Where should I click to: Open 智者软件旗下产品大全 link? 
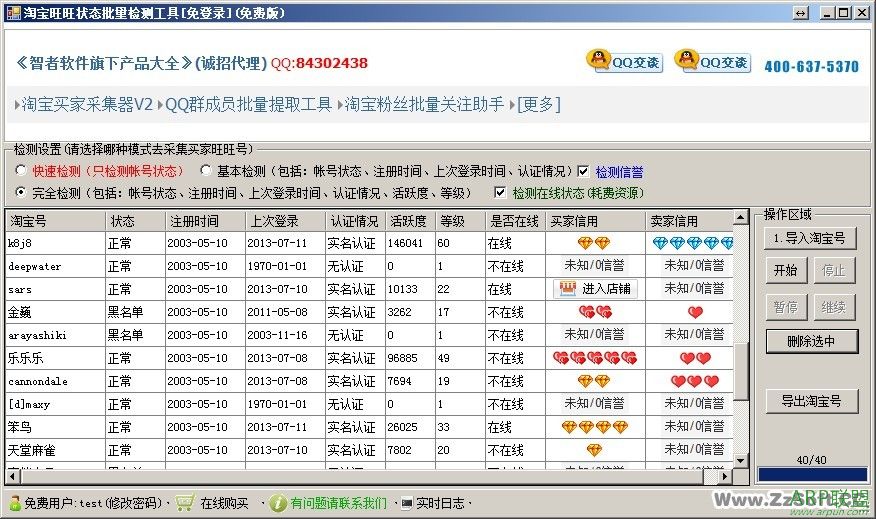(104, 63)
